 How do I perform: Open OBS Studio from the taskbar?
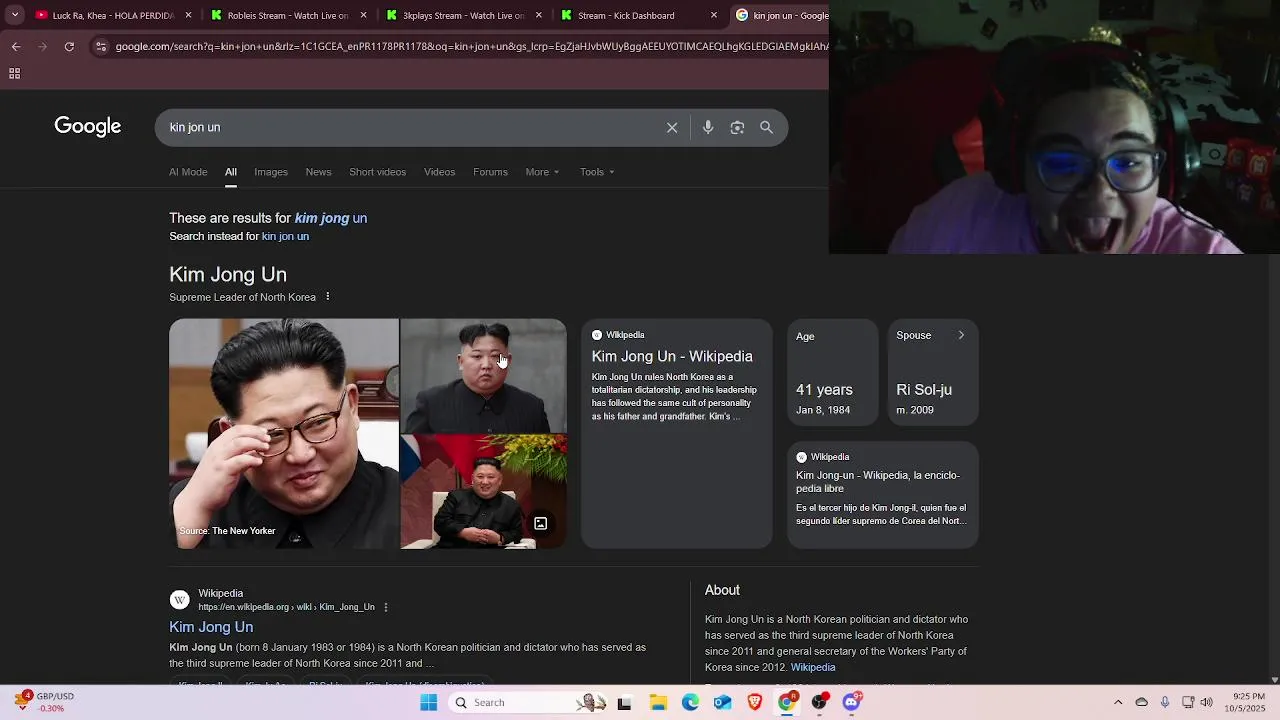(x=819, y=702)
